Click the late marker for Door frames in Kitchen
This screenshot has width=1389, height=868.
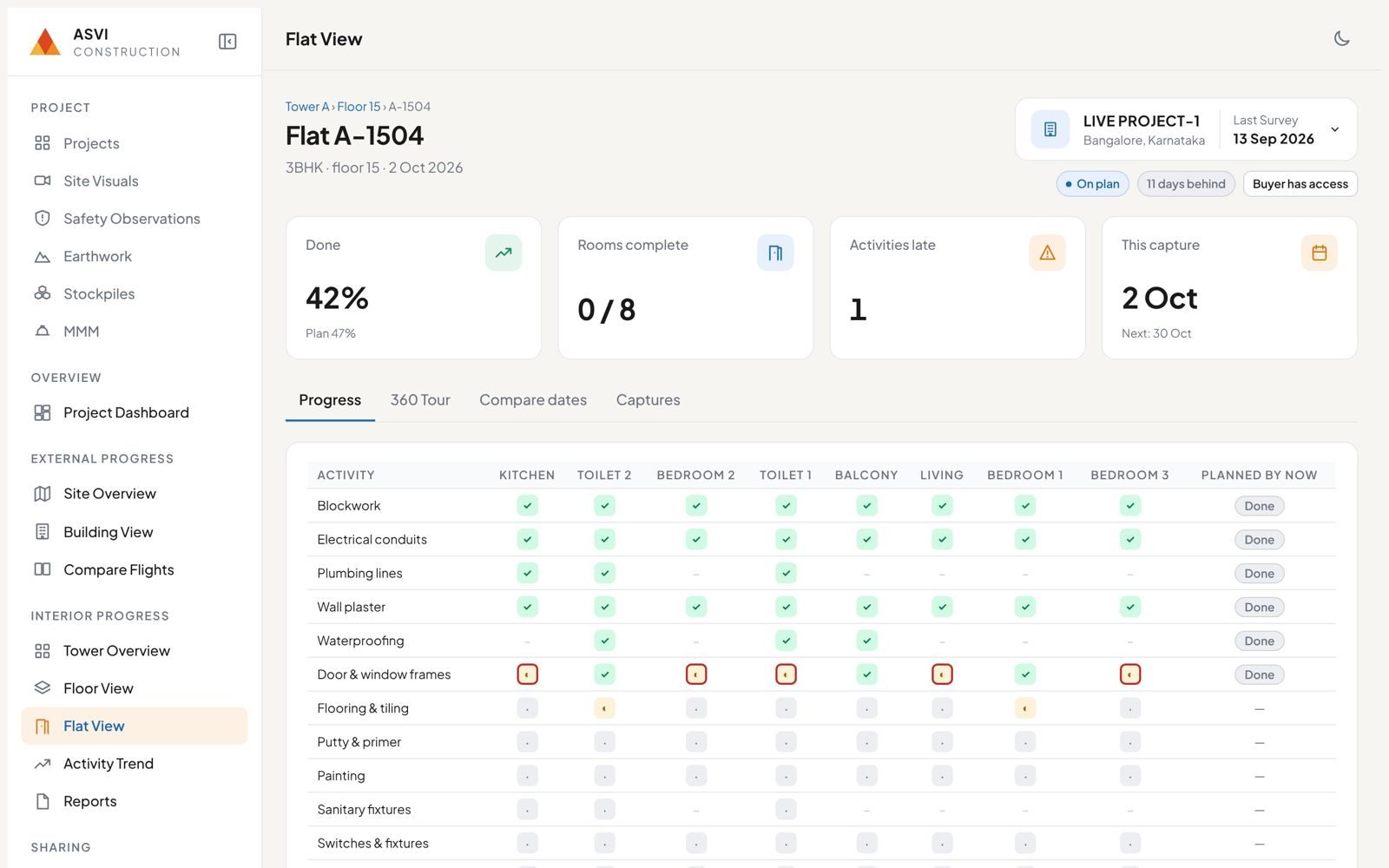pos(527,674)
